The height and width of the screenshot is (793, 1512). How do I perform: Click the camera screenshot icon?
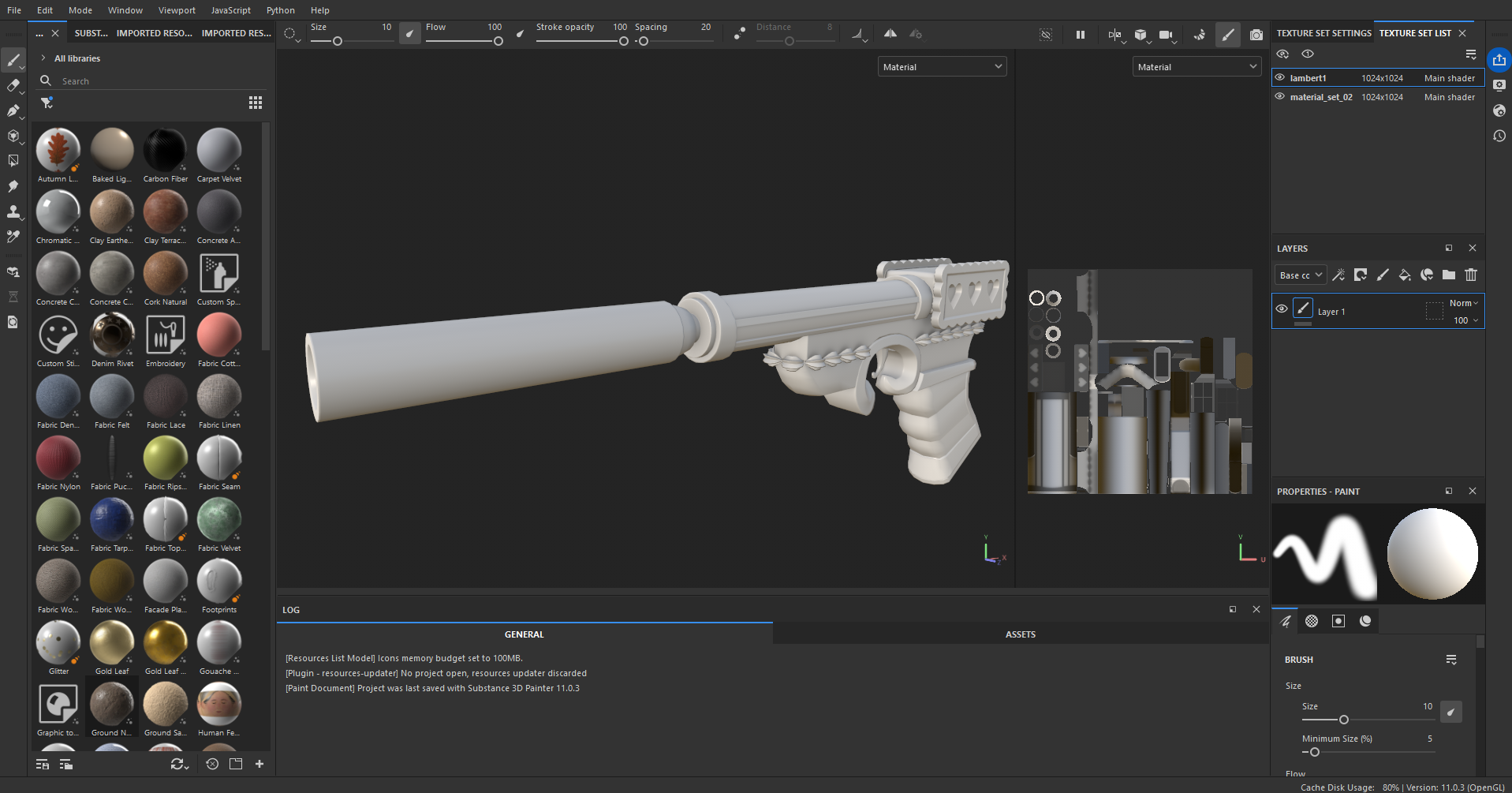point(1256,35)
